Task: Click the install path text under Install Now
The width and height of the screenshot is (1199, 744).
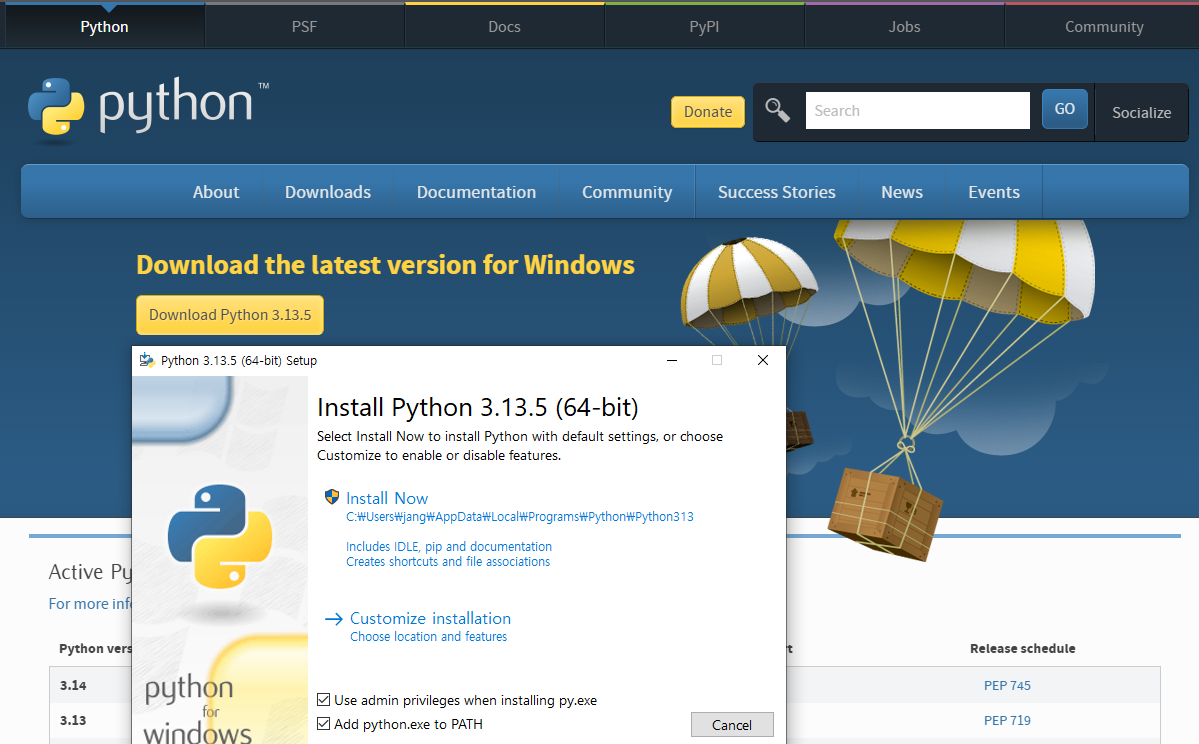Action: pos(520,517)
